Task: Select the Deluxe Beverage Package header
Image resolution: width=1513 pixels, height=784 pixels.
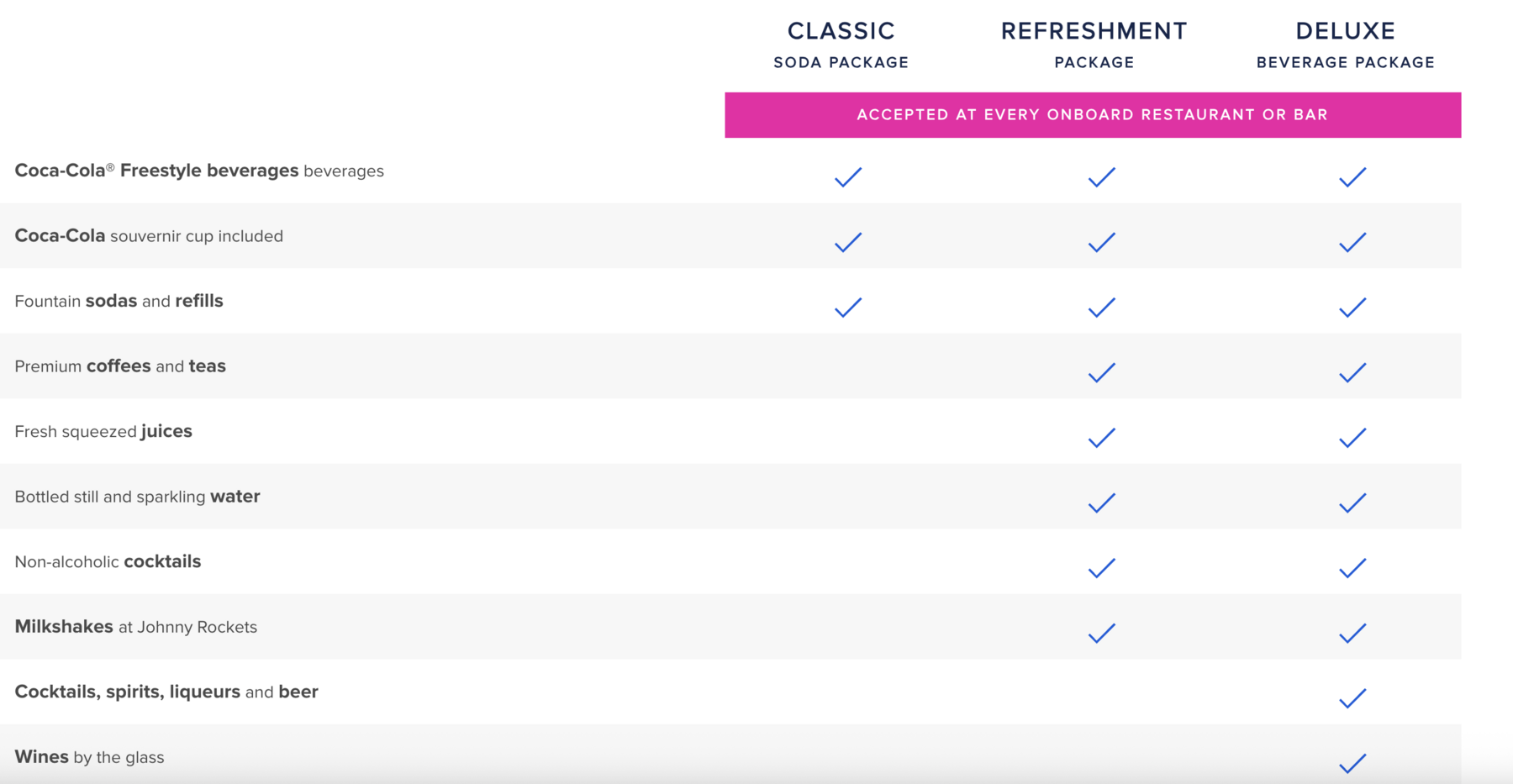Action: click(x=1345, y=45)
